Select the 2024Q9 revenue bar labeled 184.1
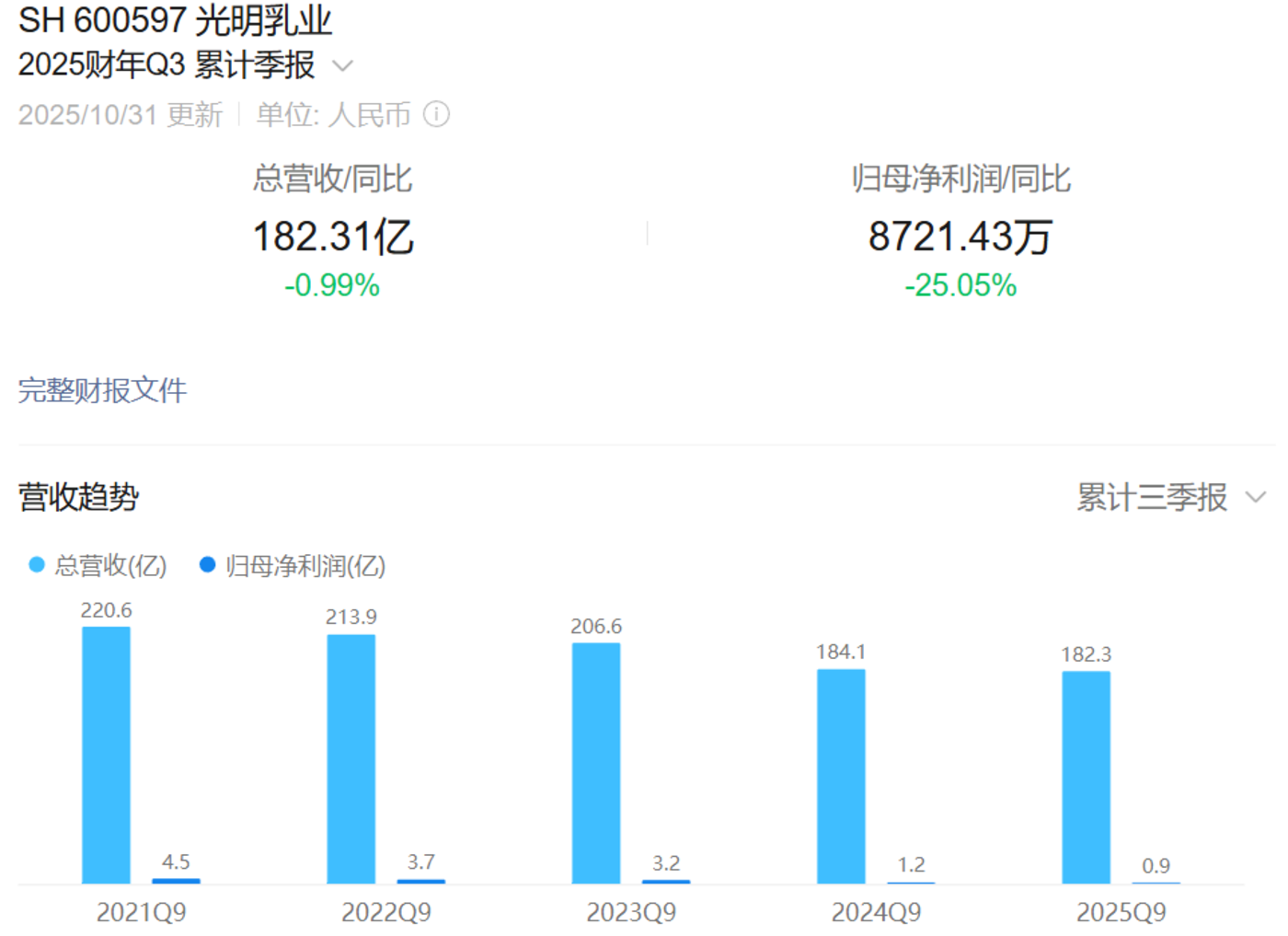The image size is (1288, 936). point(841,776)
